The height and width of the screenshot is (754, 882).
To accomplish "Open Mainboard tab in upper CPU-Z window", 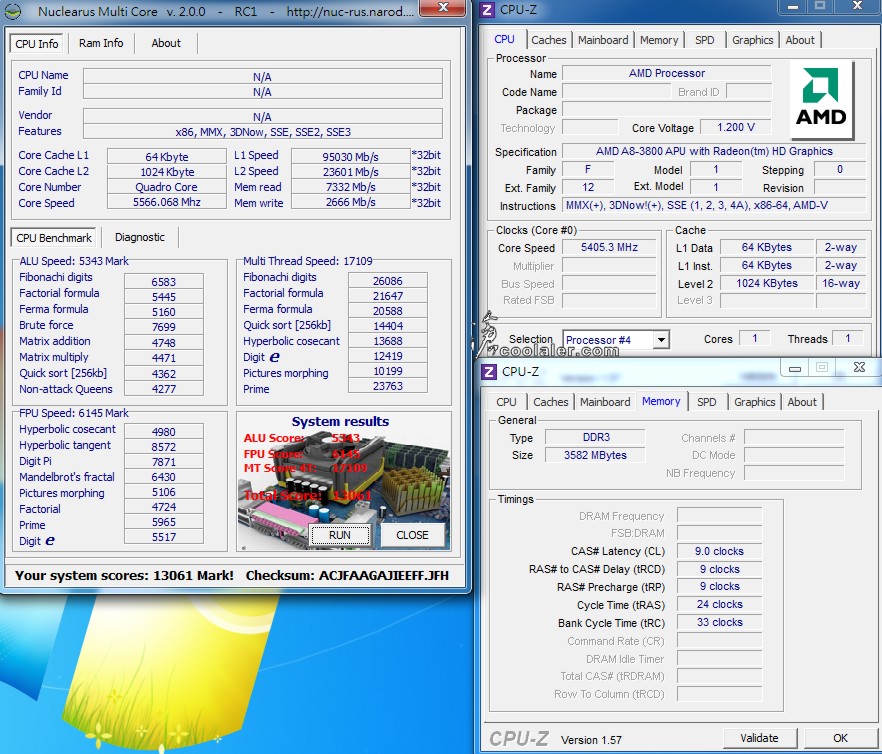I will tap(603, 40).
